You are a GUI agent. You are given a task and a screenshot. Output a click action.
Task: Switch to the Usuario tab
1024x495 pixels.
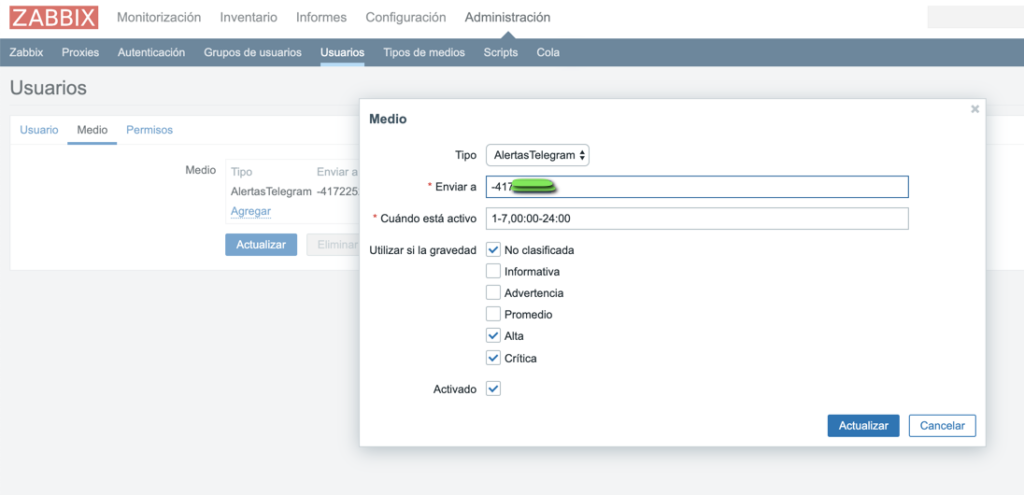(39, 130)
